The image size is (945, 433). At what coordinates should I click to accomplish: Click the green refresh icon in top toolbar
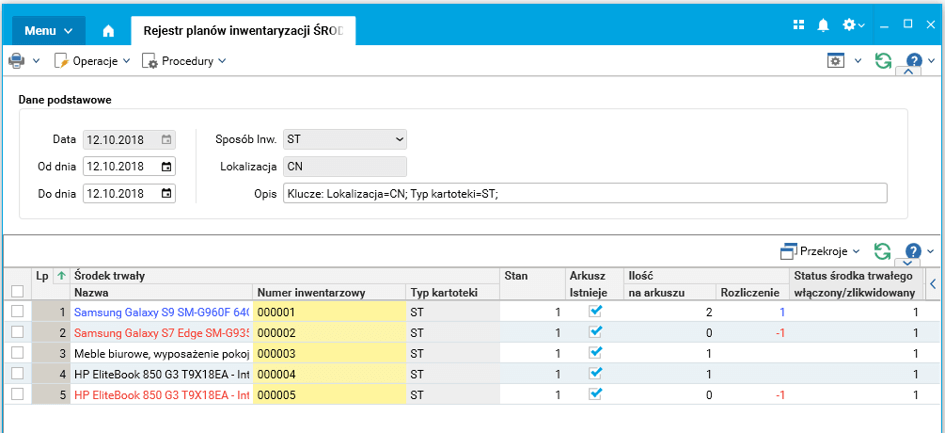click(x=882, y=61)
